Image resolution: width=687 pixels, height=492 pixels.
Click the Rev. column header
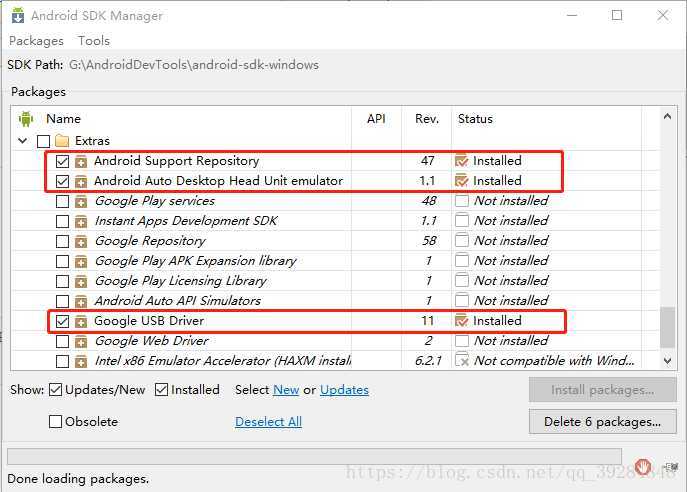pos(427,119)
